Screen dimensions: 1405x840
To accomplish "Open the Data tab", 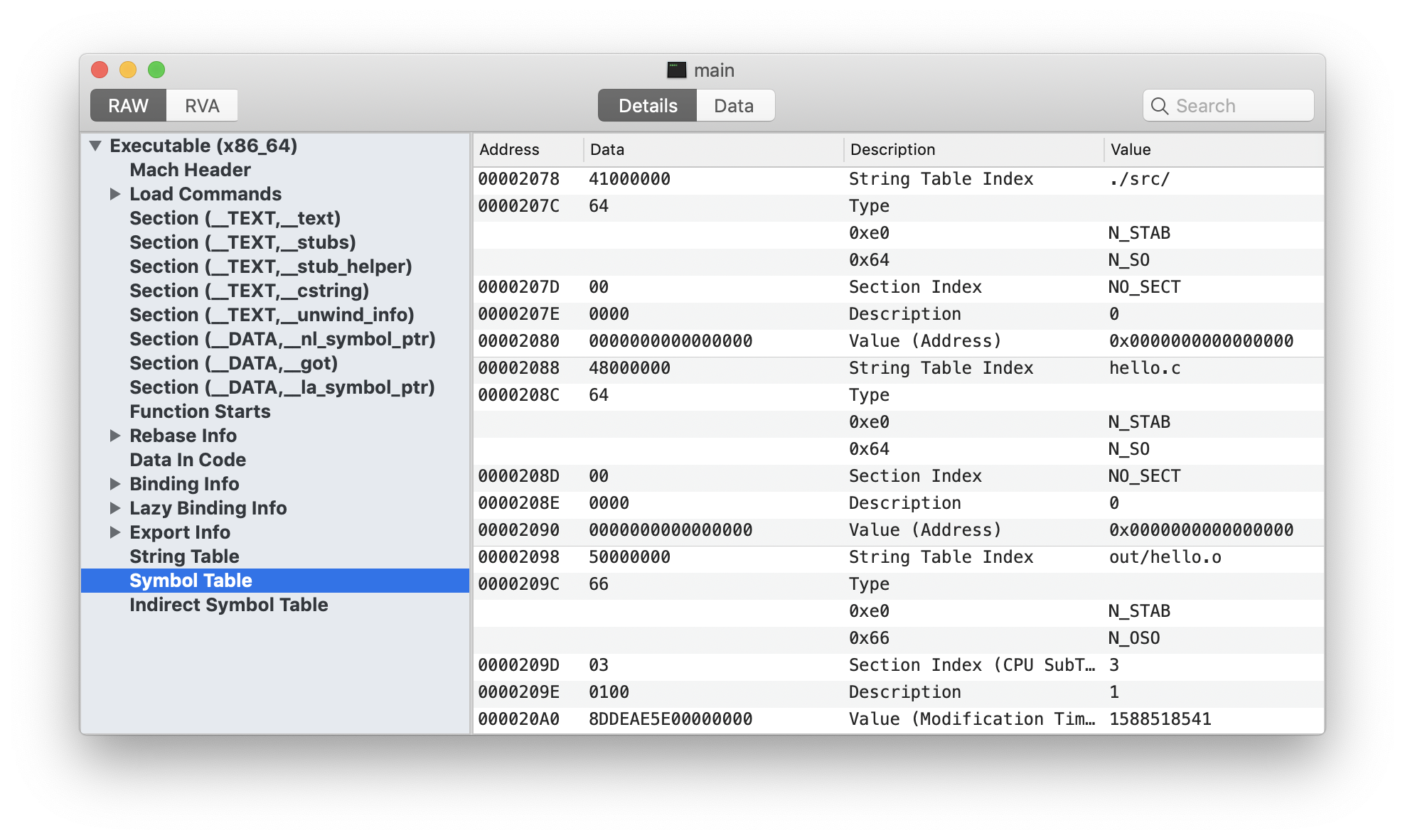I will [x=734, y=106].
